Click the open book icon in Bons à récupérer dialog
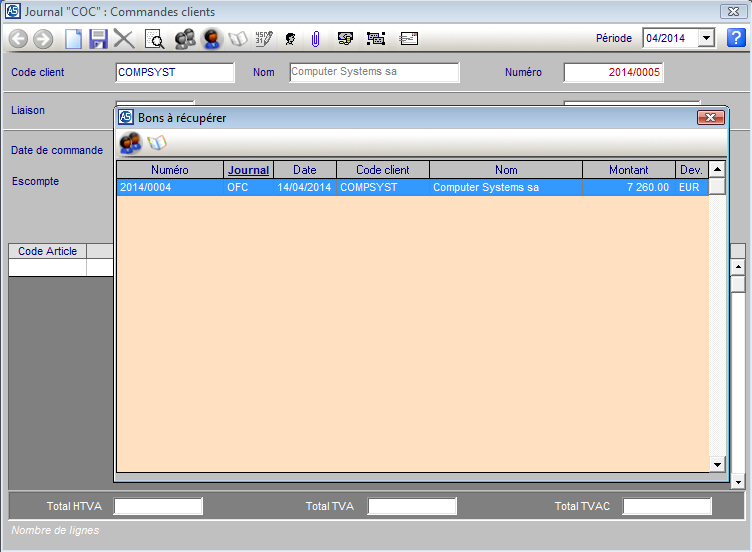The image size is (752, 552). pyautogui.click(x=157, y=143)
